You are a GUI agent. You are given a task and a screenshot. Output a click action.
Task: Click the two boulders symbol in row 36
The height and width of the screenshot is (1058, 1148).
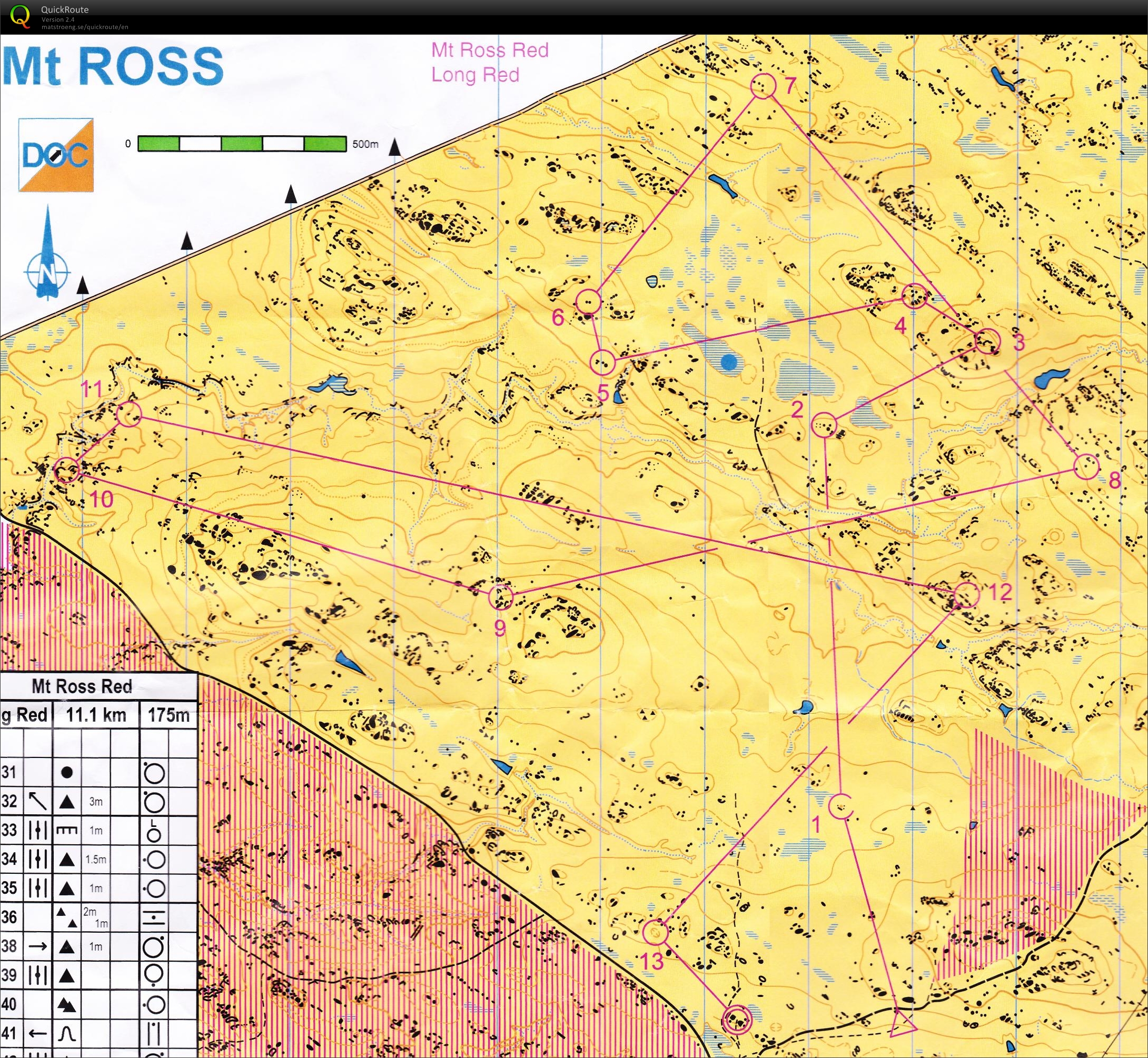tap(67, 918)
